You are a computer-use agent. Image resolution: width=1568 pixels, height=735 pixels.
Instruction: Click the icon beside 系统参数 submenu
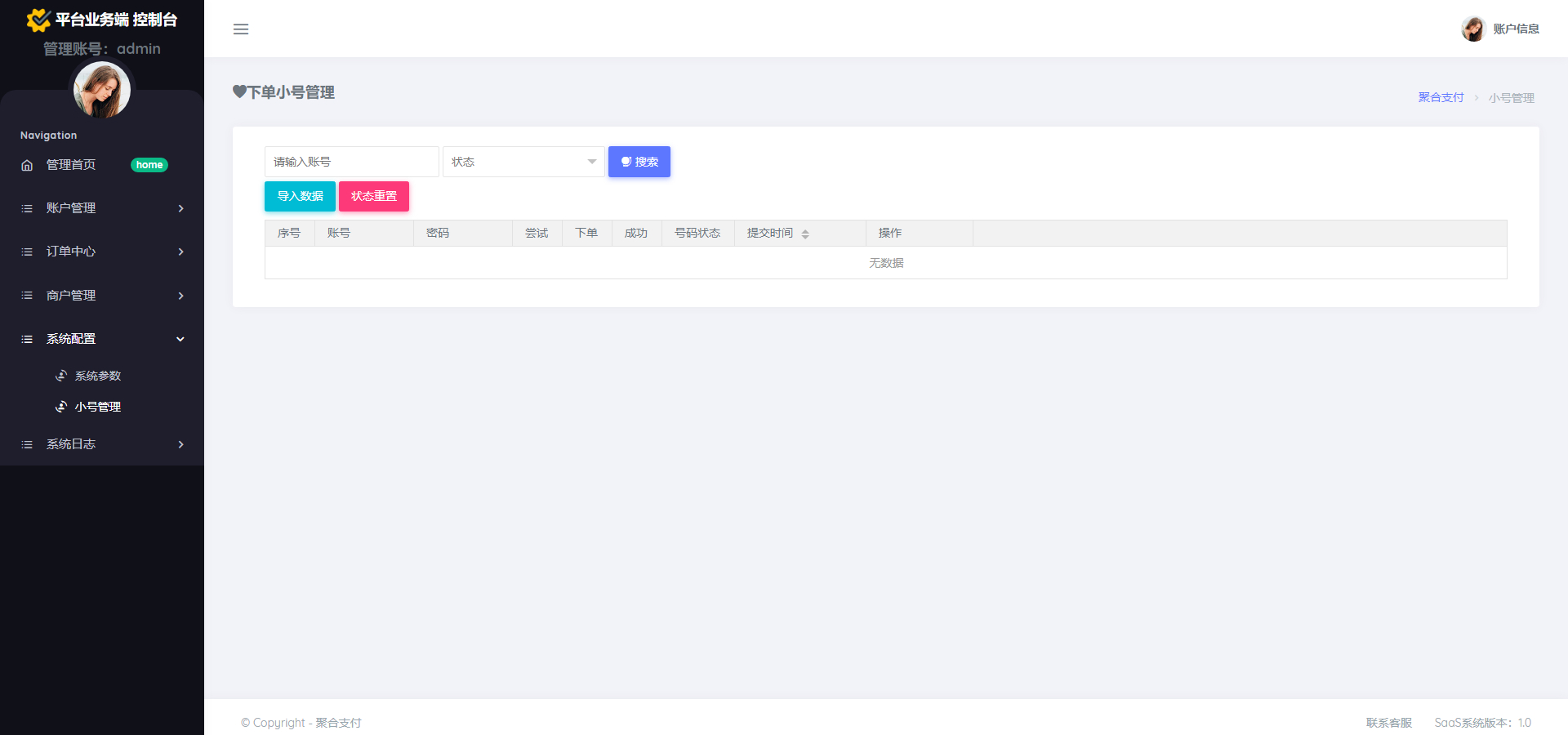(x=61, y=376)
